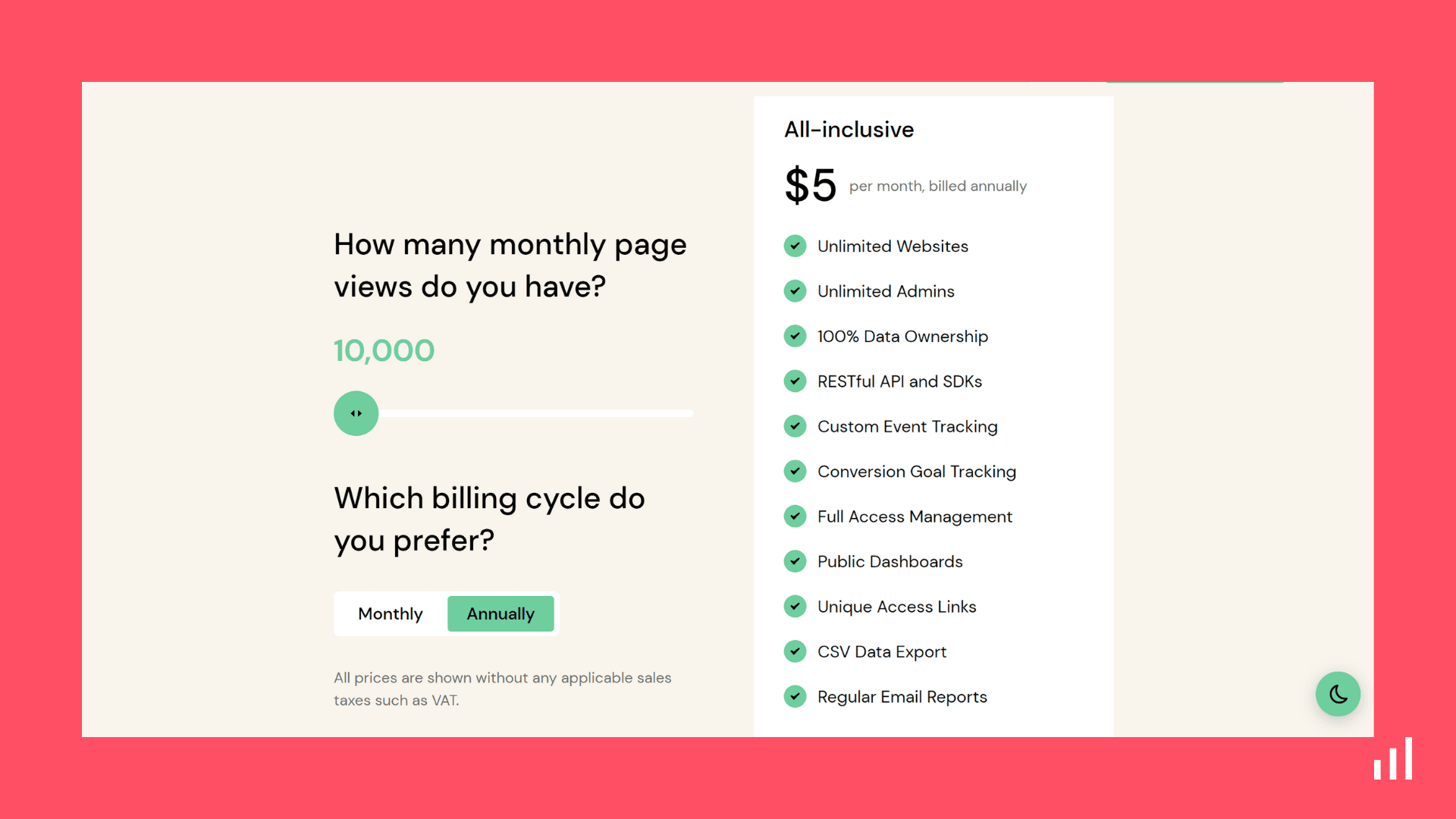Toggle the Monthly billing cycle option
This screenshot has height=819, width=1456.
(389, 613)
